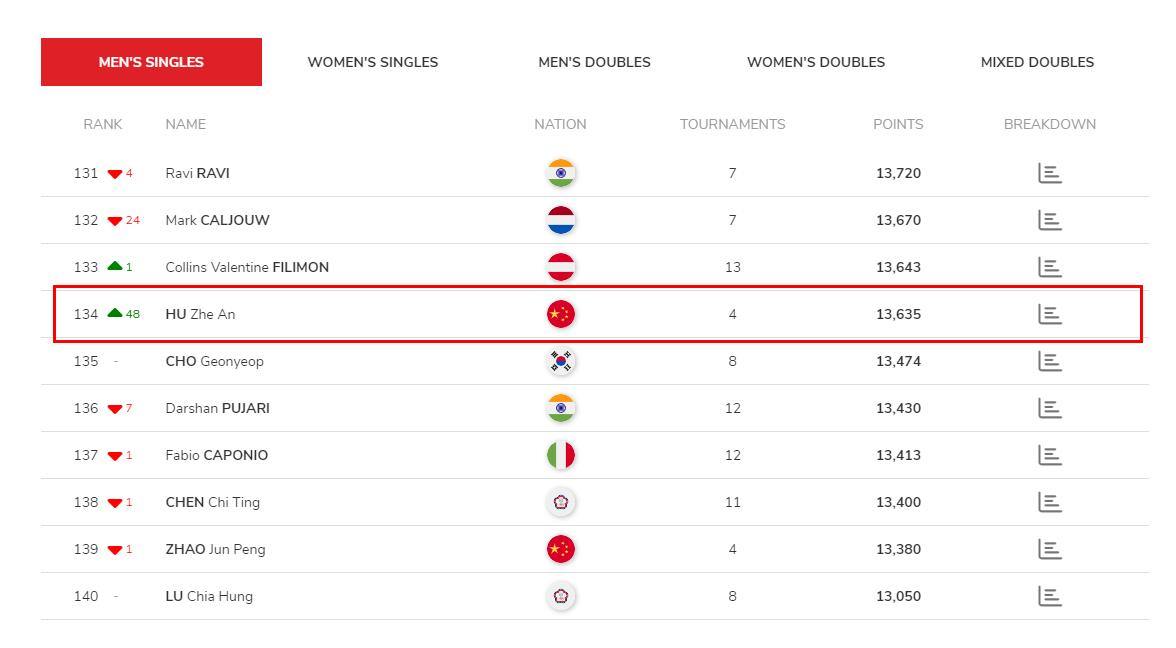Open breakdown icon for Mark CALJOUW
Viewport: 1176px width, 648px height.
pos(1049,220)
